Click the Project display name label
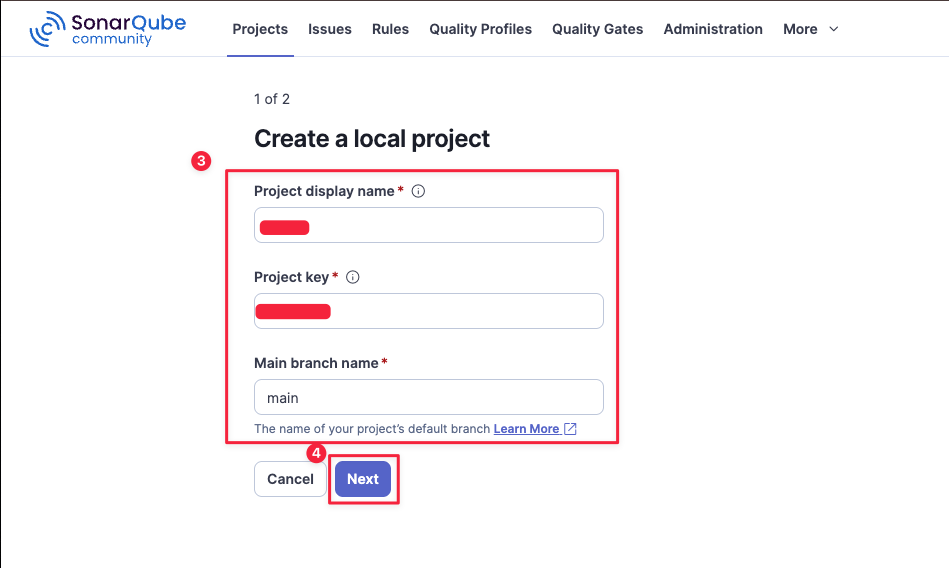949x568 pixels. tap(324, 191)
